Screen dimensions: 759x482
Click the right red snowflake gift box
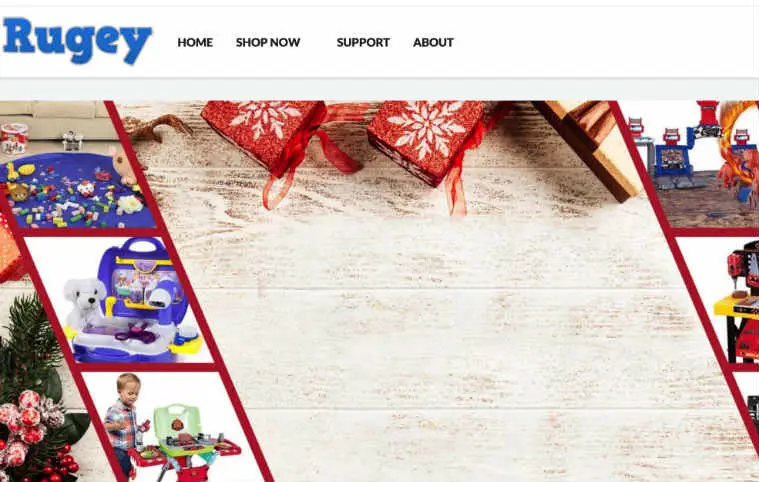(426, 140)
